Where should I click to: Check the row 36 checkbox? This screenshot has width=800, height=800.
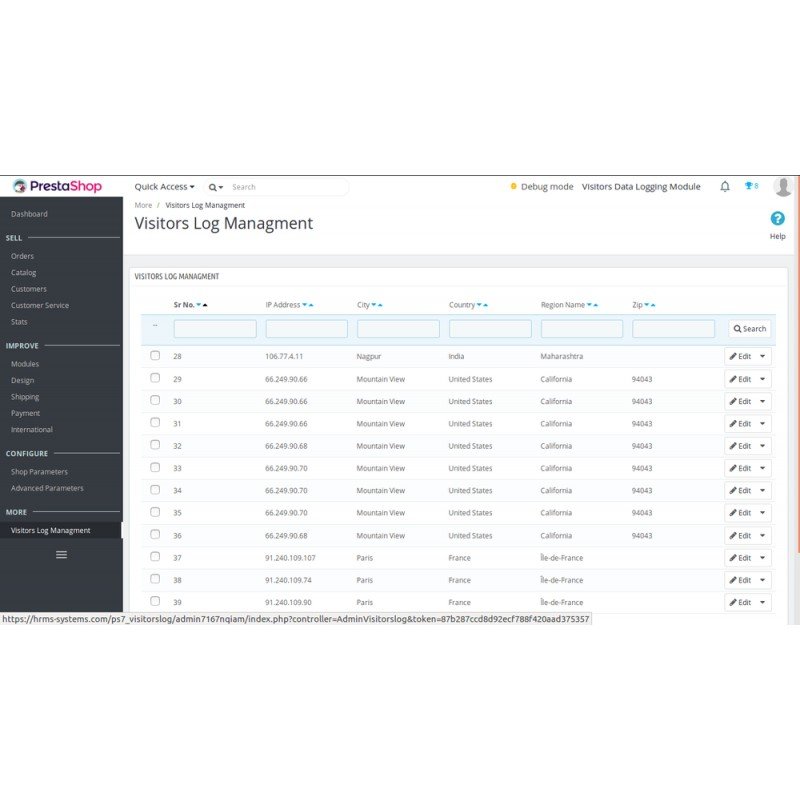click(x=155, y=534)
